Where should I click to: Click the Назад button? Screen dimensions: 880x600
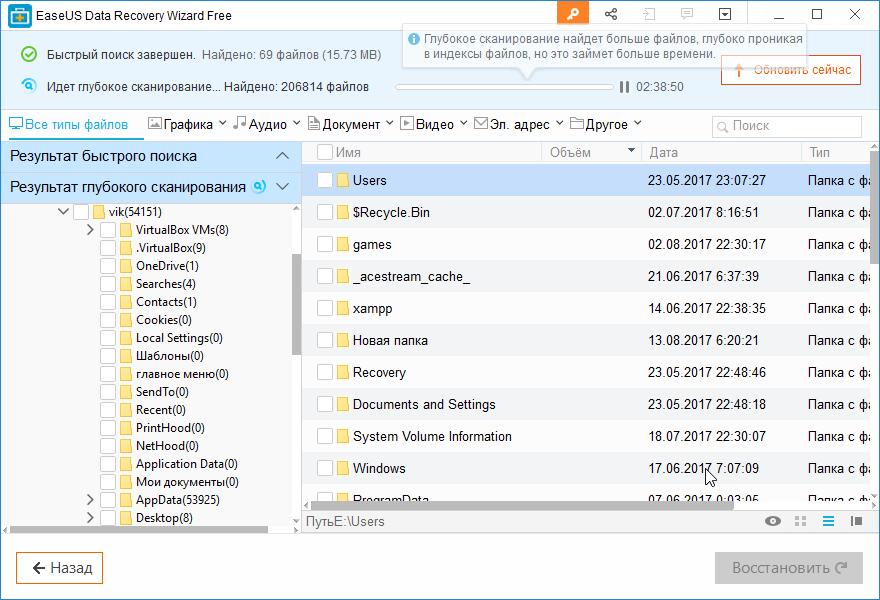click(59, 568)
